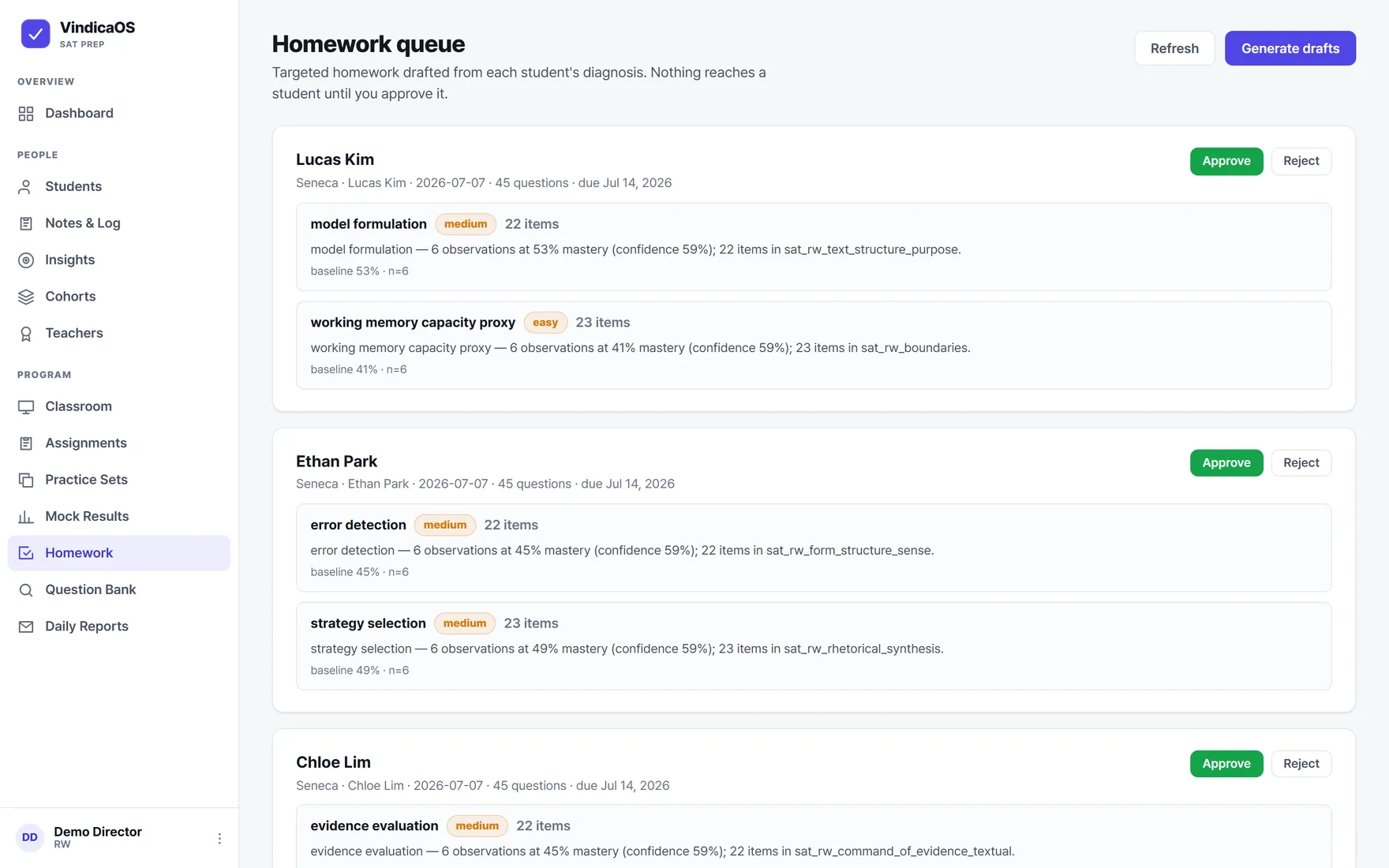Open the Demo Director three-dot menu

pyautogui.click(x=219, y=838)
